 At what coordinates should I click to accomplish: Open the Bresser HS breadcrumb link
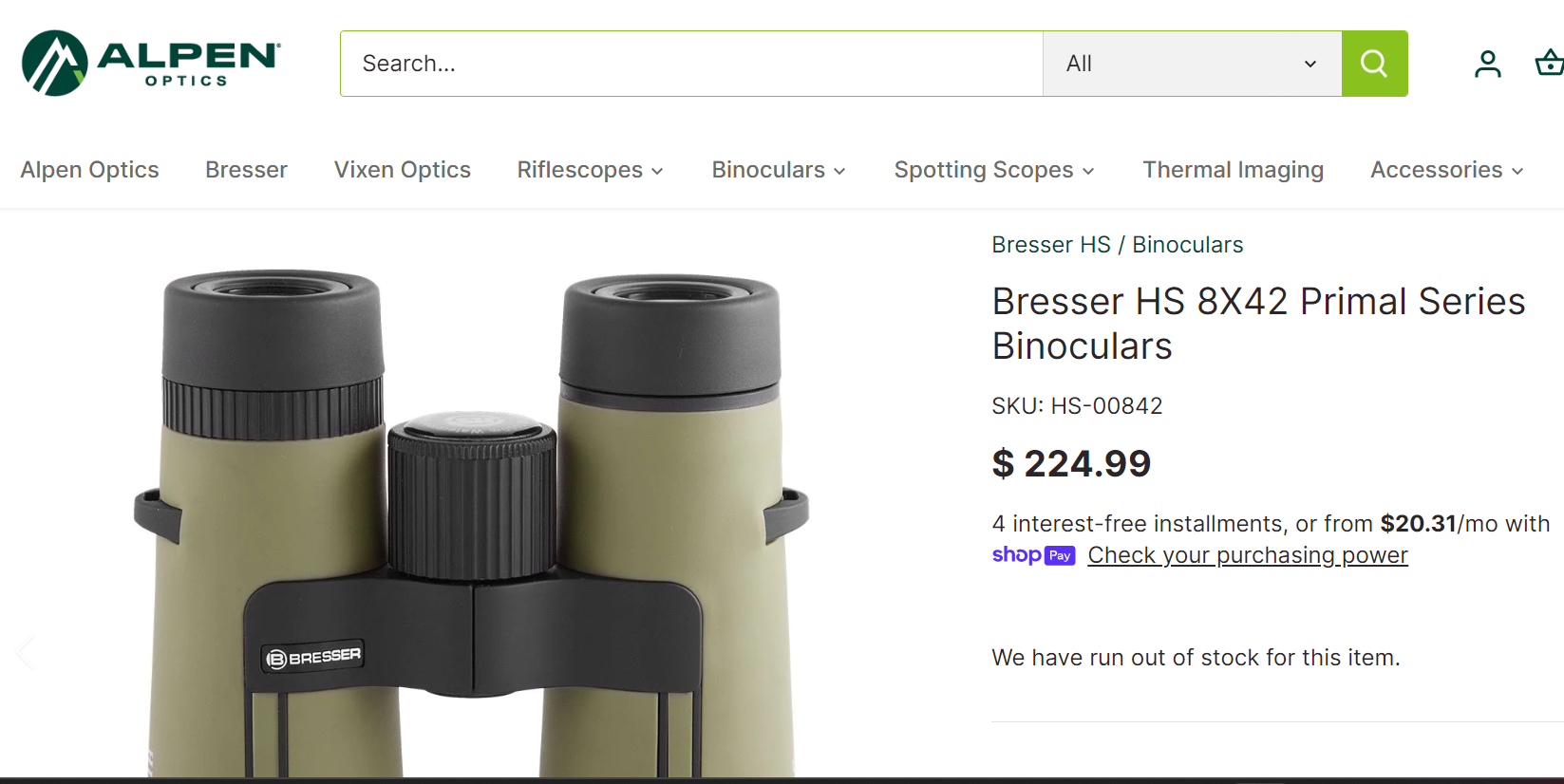1050,244
